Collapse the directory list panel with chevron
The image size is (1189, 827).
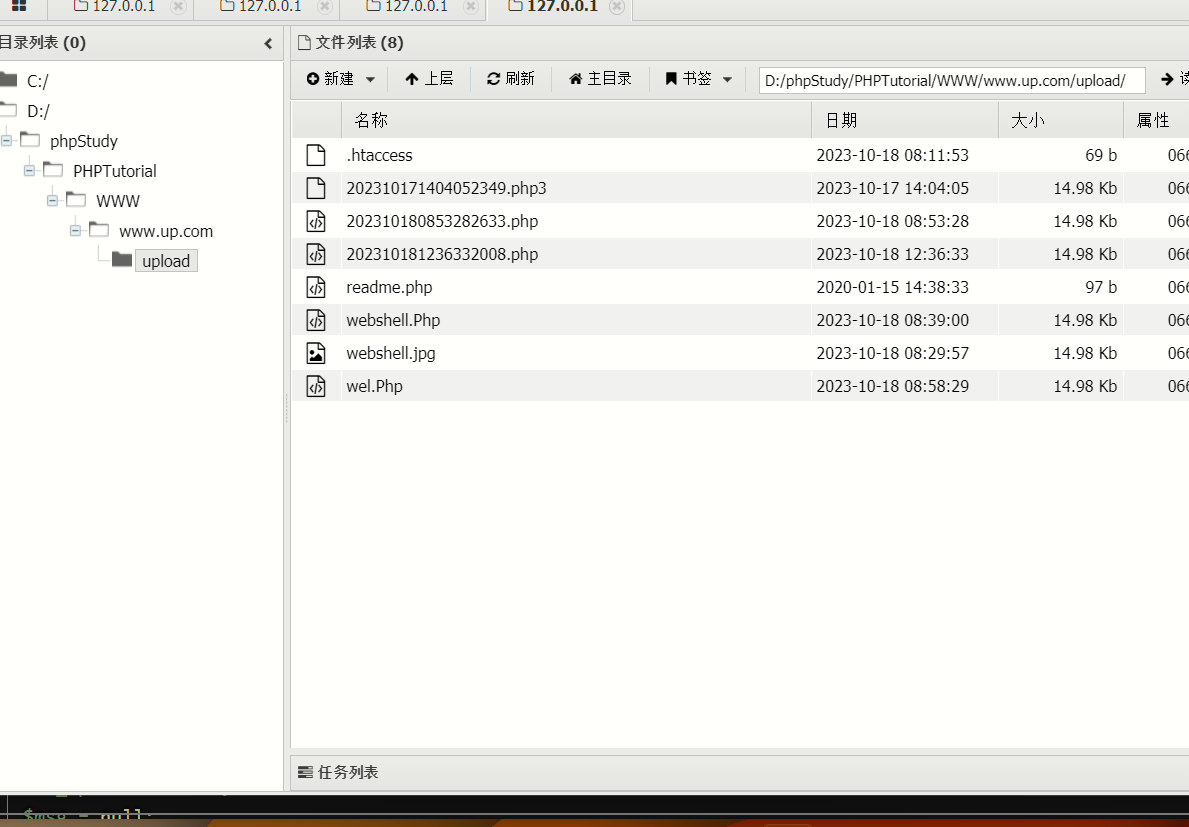tap(268, 43)
